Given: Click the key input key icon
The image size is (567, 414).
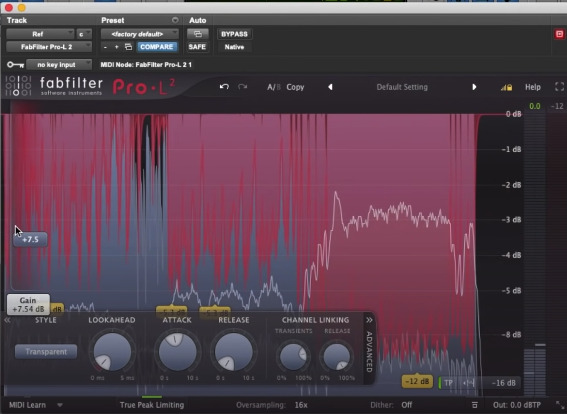Looking at the screenshot, I should tap(15, 65).
